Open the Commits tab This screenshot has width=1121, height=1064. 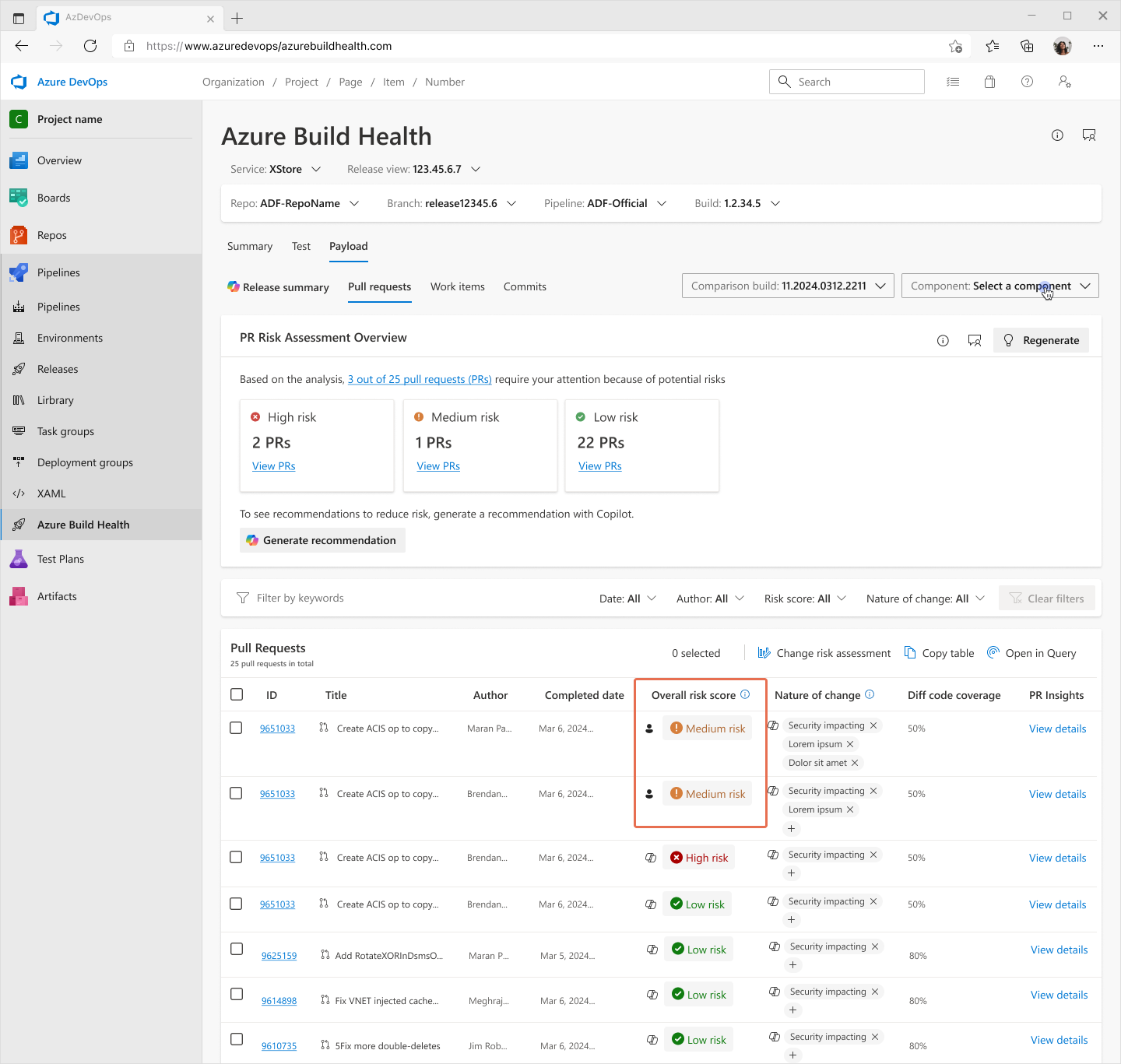(x=525, y=286)
